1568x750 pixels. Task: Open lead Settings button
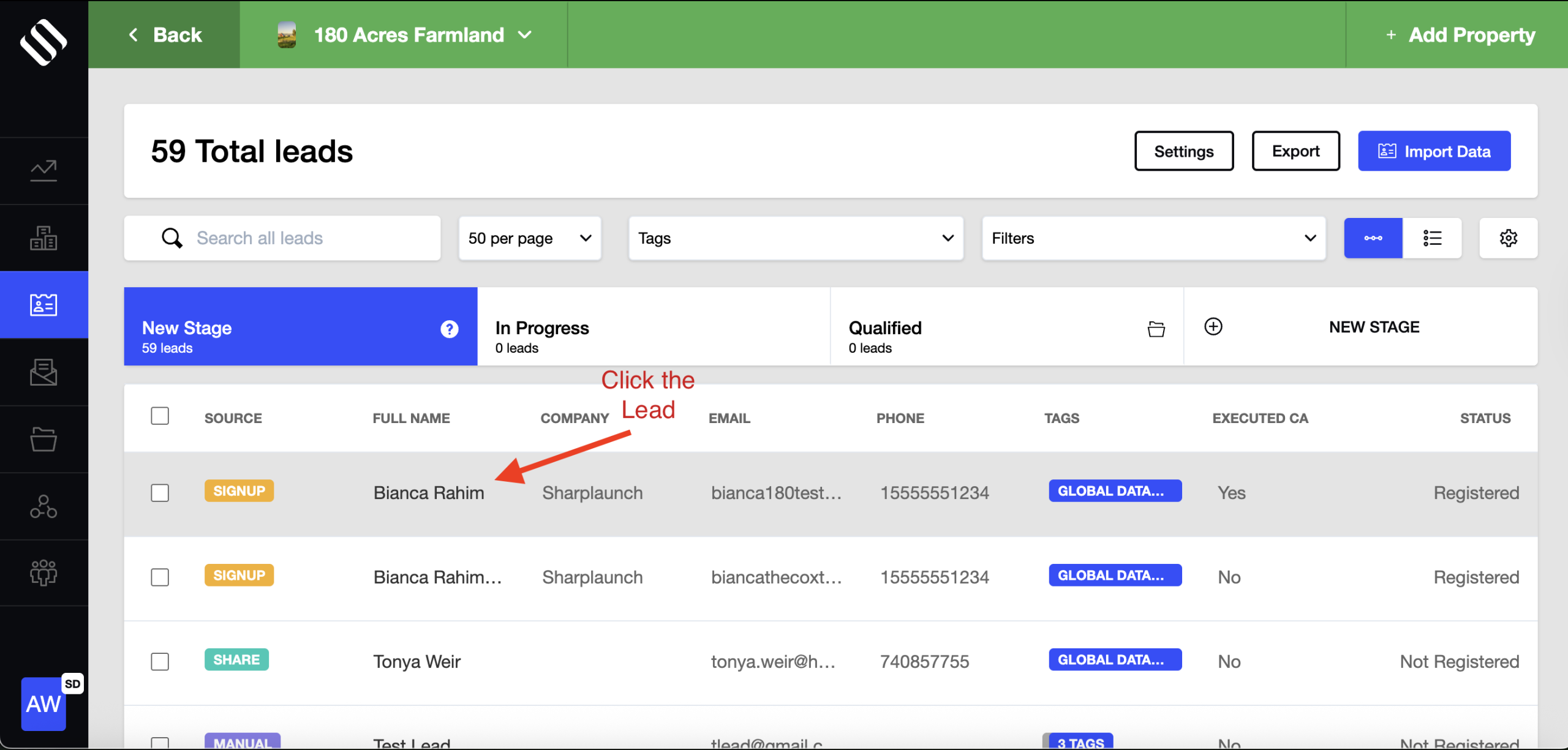pyautogui.click(x=1183, y=151)
